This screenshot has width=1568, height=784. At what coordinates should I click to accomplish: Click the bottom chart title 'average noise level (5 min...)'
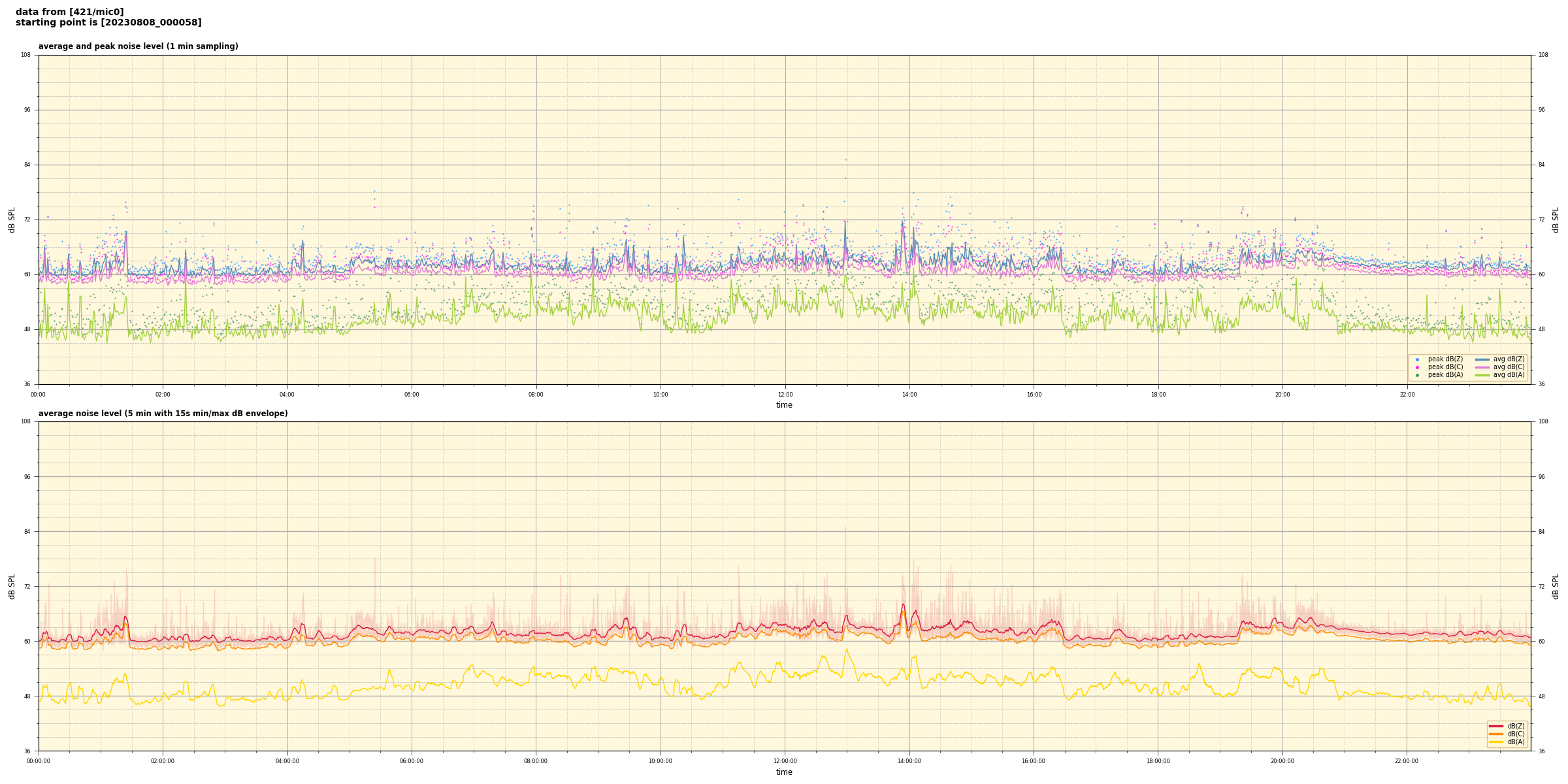pyautogui.click(x=163, y=414)
